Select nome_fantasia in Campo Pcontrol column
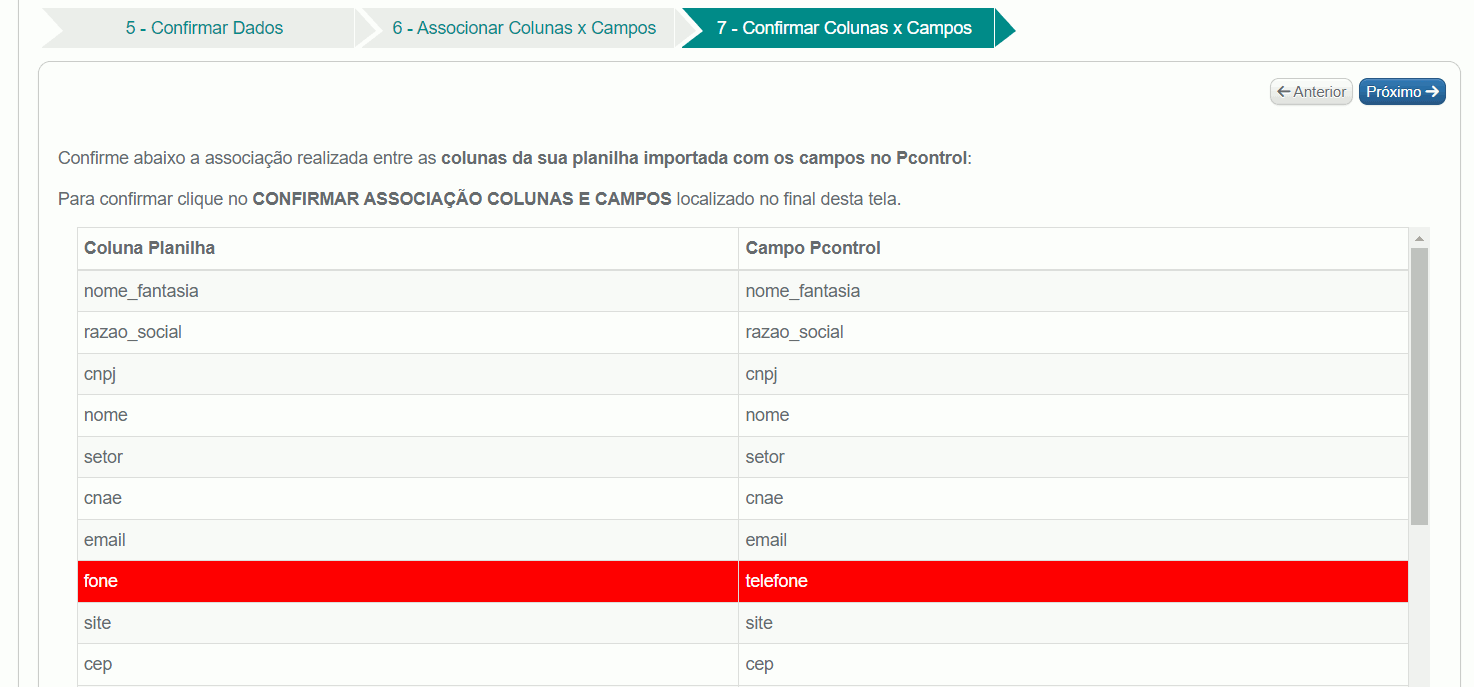Viewport: 1474px width, 687px height. point(1074,291)
